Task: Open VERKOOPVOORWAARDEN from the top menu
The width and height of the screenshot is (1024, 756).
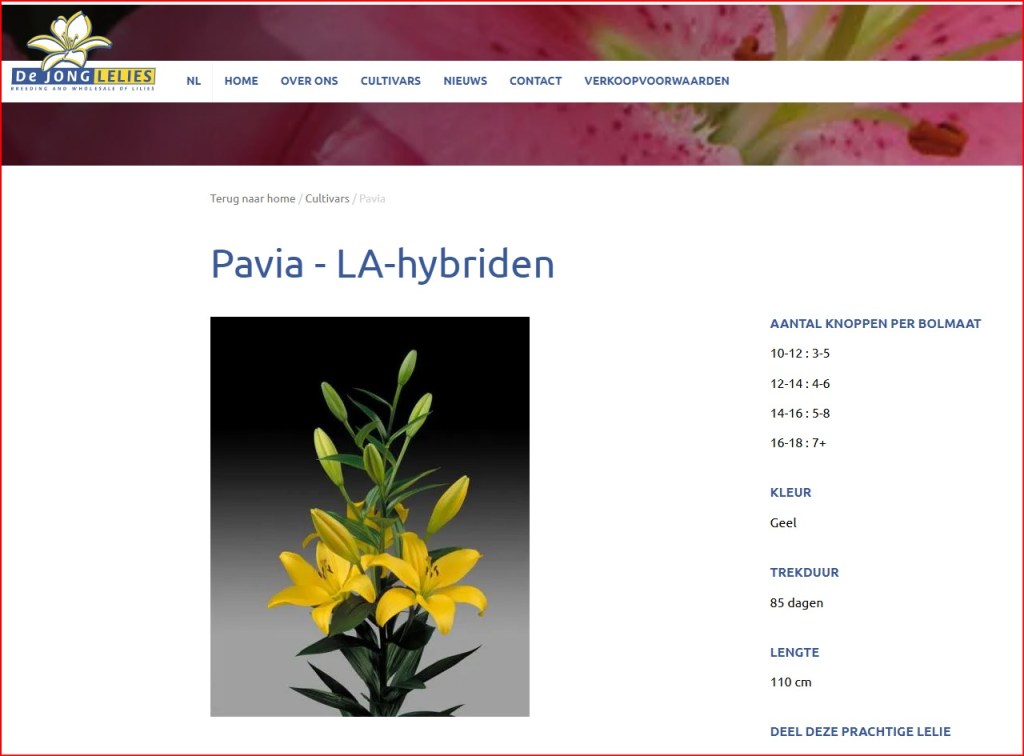Action: point(656,81)
